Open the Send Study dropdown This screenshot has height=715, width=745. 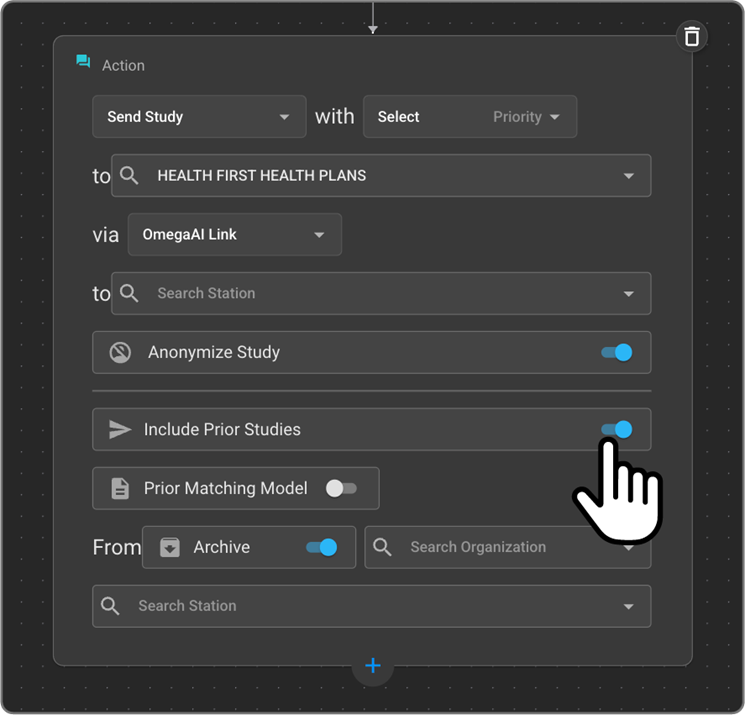point(198,117)
